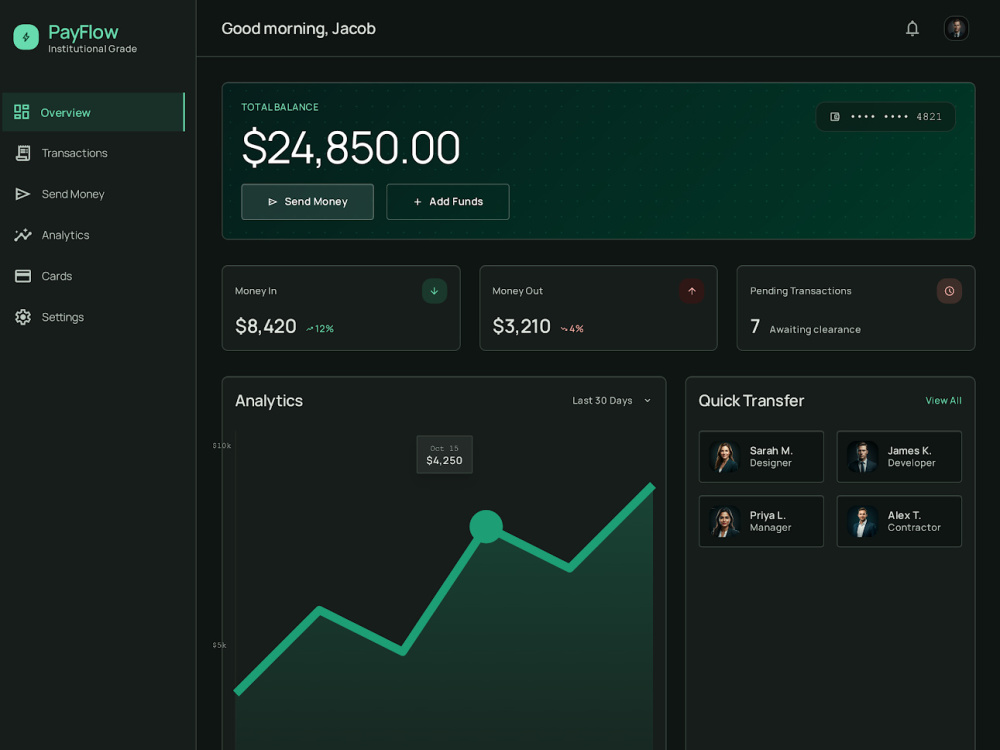Screen dimensions: 1000x750
Task: Click the wallet icon beside masked card number
Action: pyautogui.click(x=835, y=117)
